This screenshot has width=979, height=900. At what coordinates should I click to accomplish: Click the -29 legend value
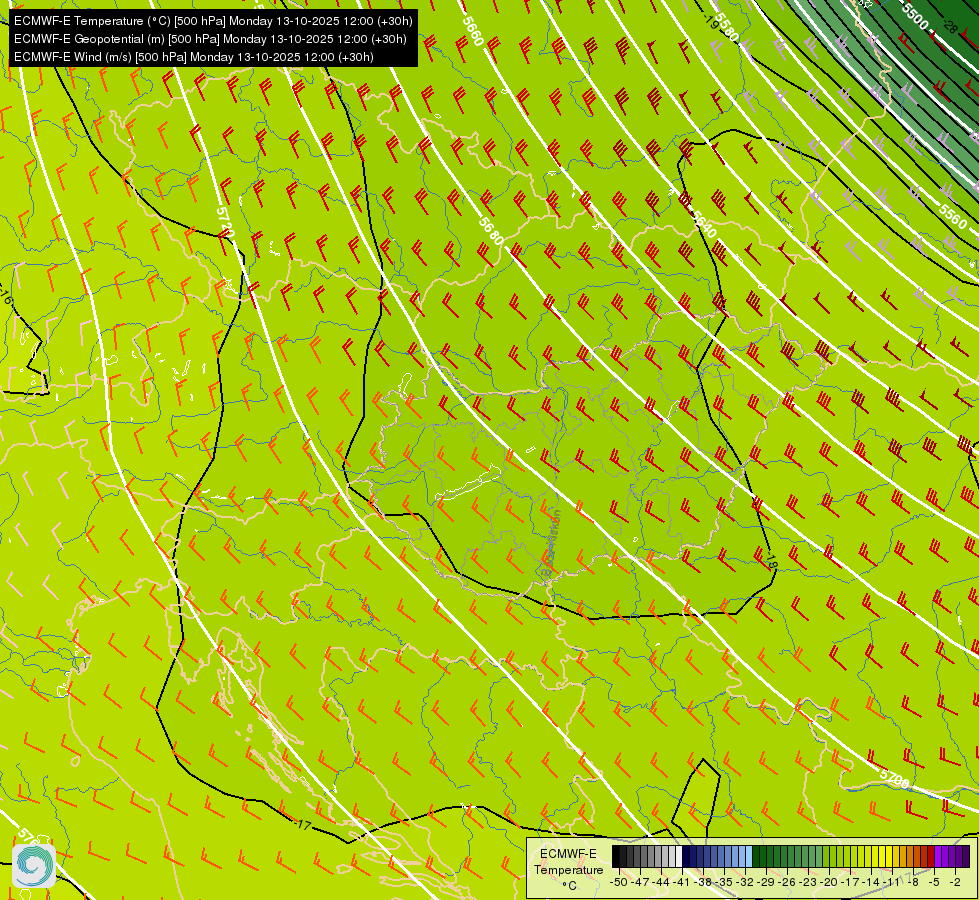click(766, 882)
